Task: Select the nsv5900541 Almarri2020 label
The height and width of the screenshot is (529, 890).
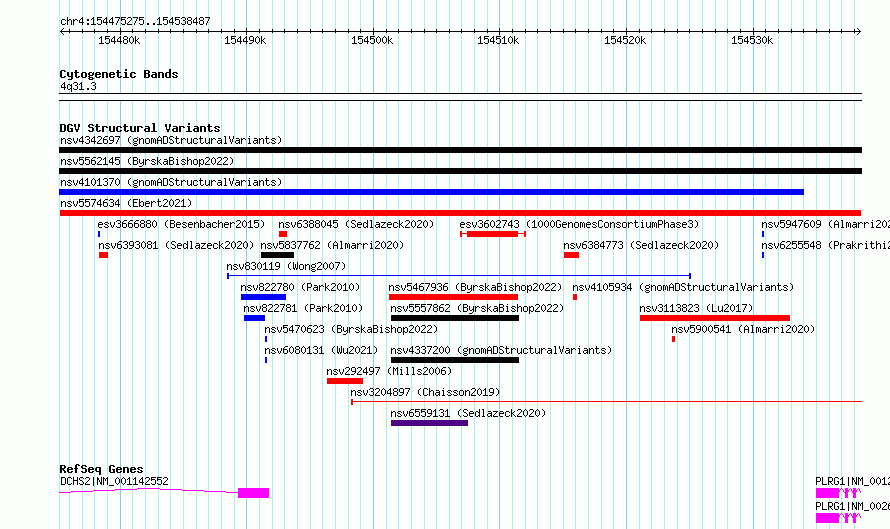Action: 743,329
